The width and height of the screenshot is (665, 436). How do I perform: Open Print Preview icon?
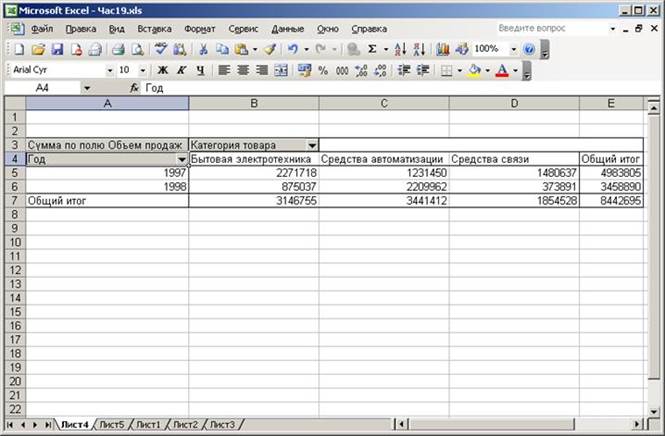click(x=137, y=49)
